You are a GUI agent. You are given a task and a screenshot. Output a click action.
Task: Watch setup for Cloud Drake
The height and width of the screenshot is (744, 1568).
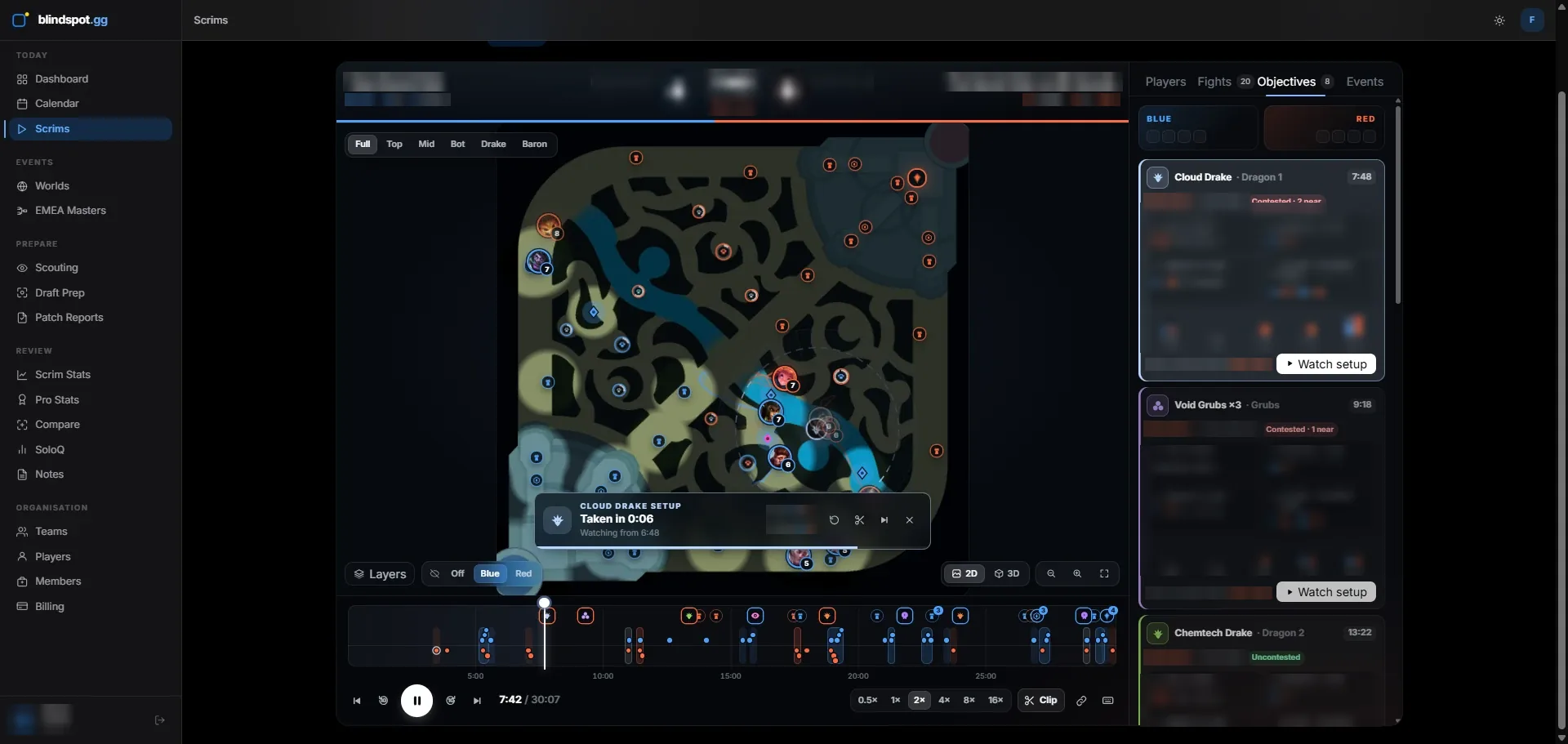click(1326, 364)
